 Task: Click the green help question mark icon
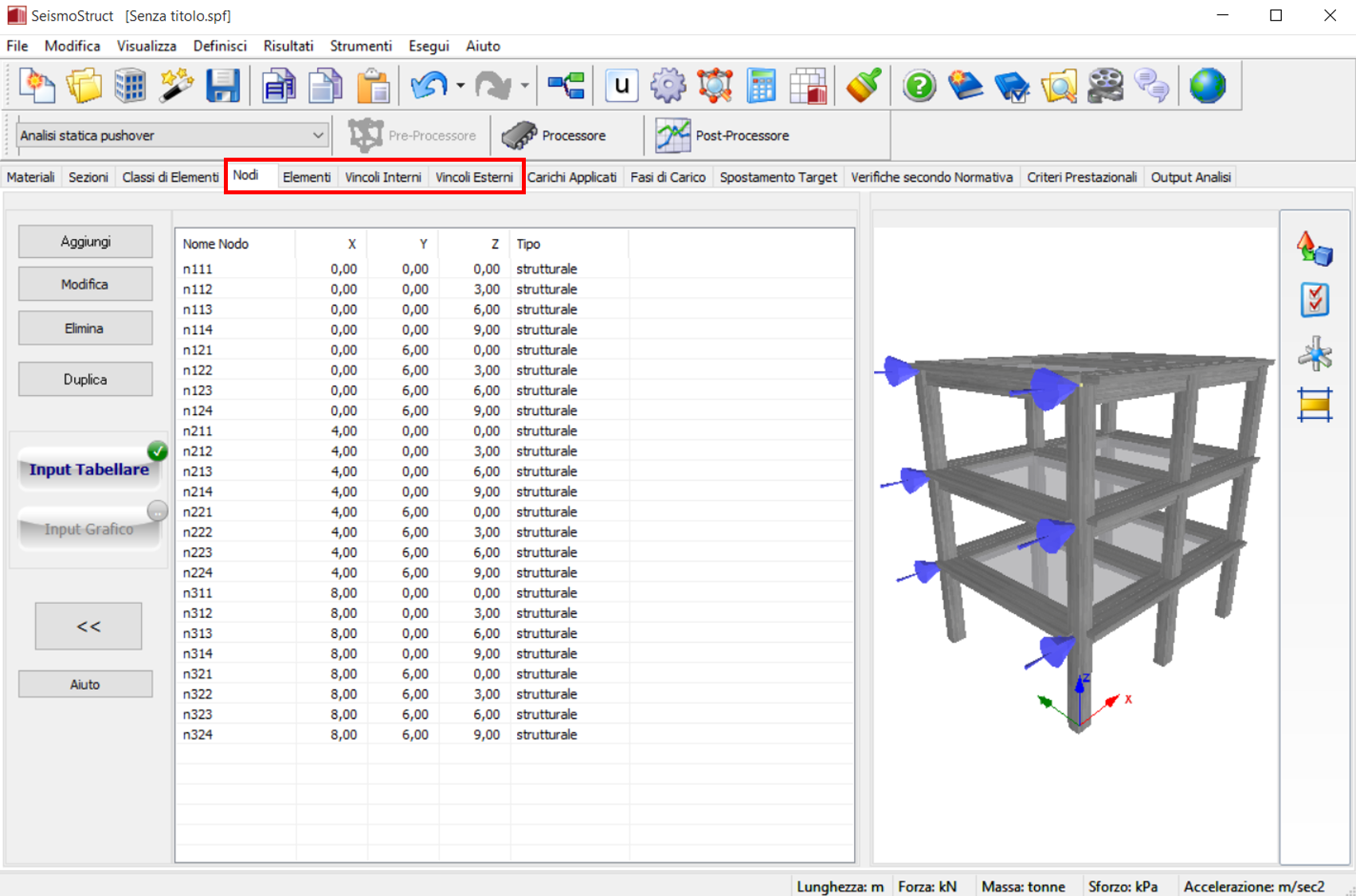click(x=919, y=86)
